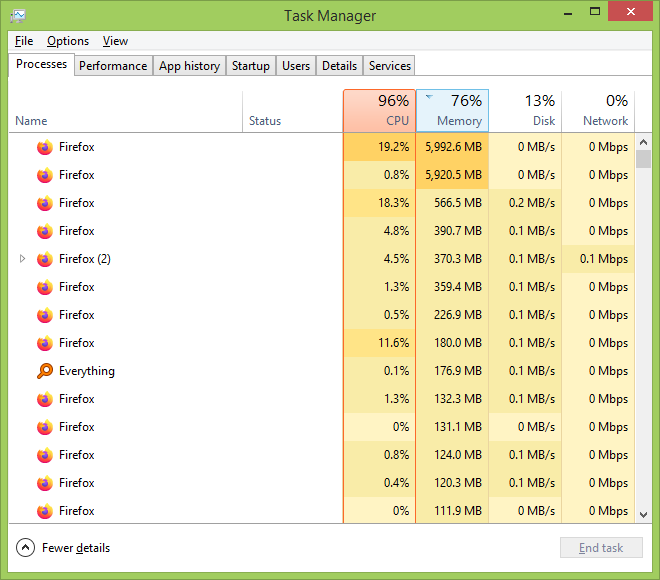This screenshot has width=660, height=580.
Task: Click the vertical scrollbar thumb
Action: (x=643, y=159)
